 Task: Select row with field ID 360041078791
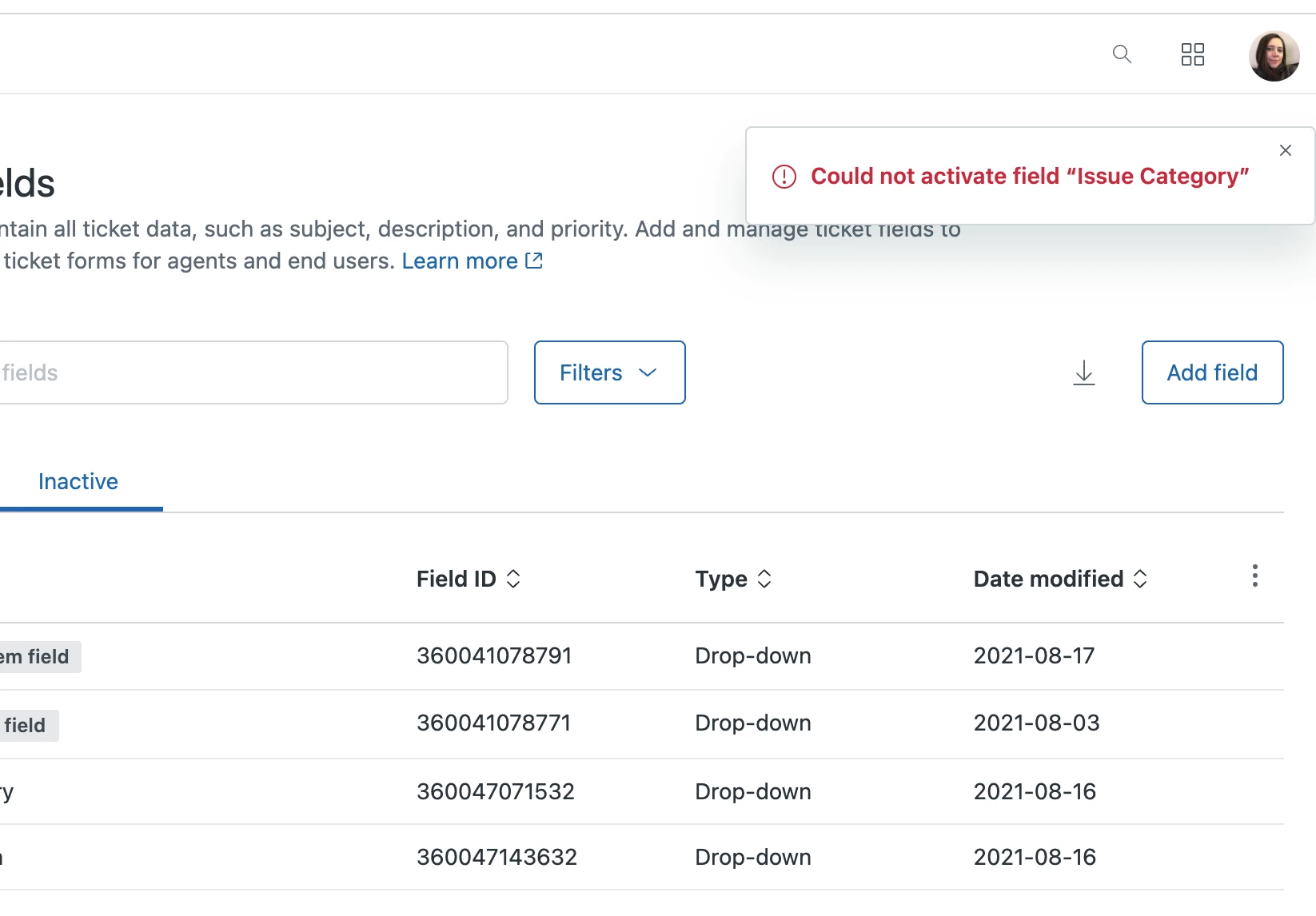[x=494, y=656]
